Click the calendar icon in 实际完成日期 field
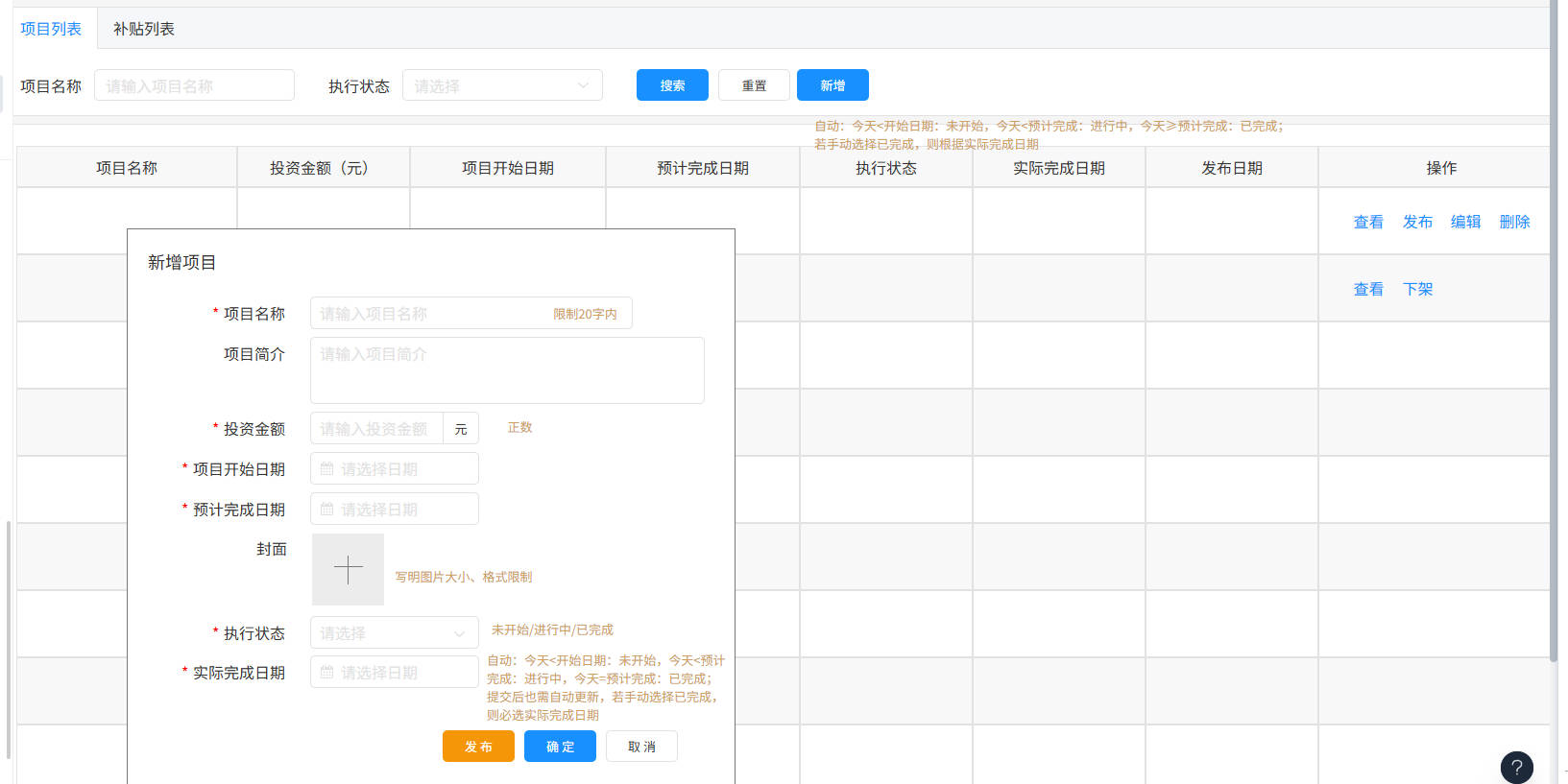The width and height of the screenshot is (1568, 784). point(326,673)
